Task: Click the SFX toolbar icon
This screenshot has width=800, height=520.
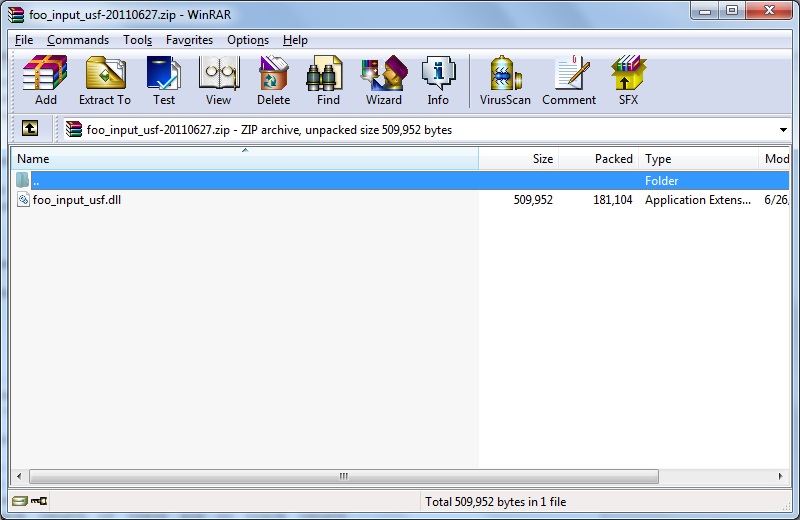Action: point(629,80)
